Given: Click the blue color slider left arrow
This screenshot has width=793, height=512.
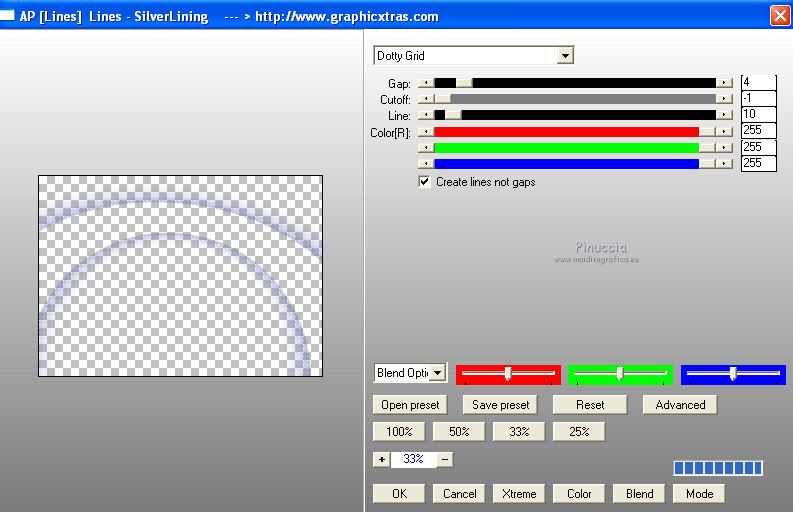Looking at the screenshot, I should (426, 164).
